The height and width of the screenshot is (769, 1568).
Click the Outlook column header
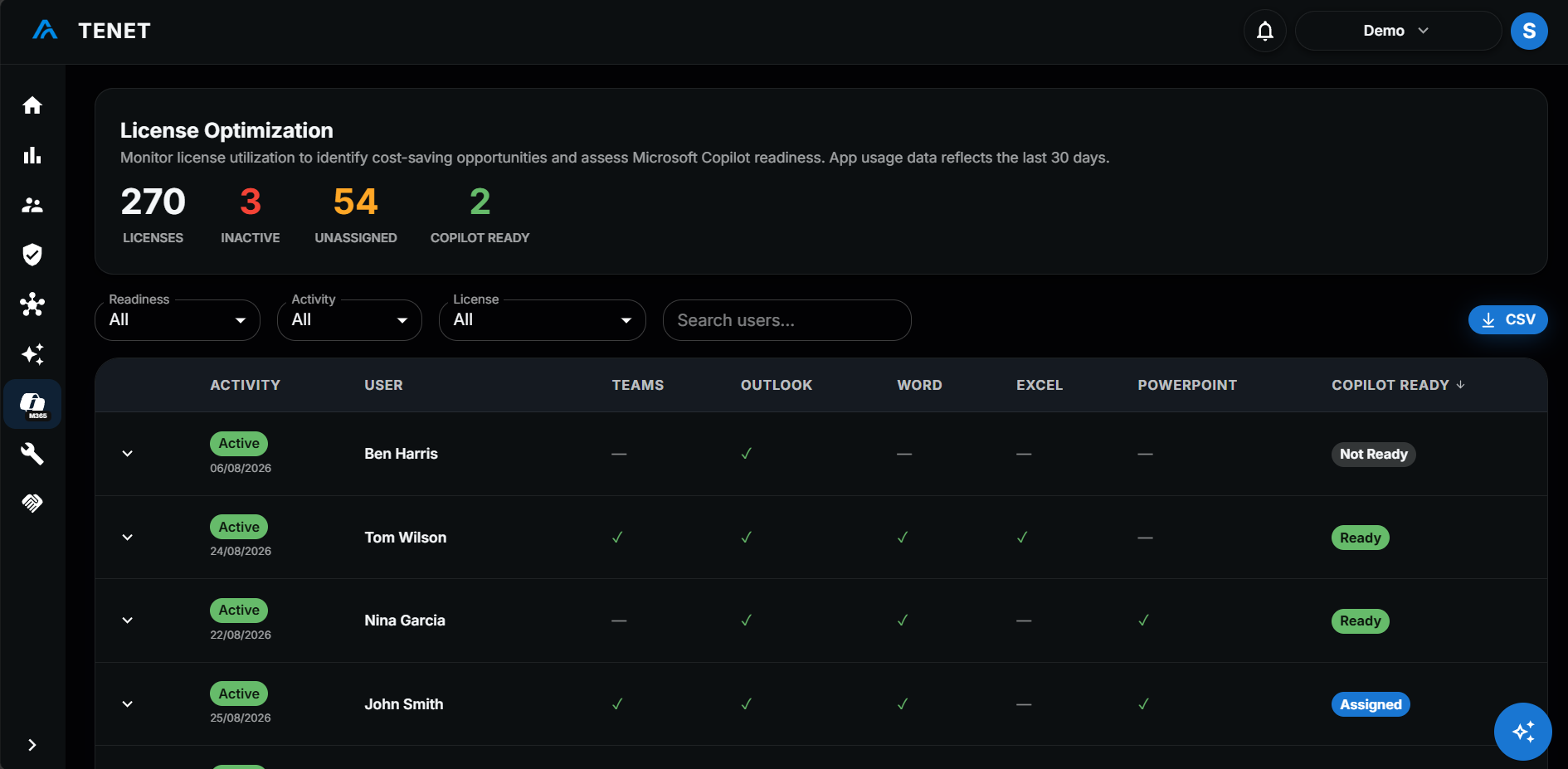click(776, 385)
